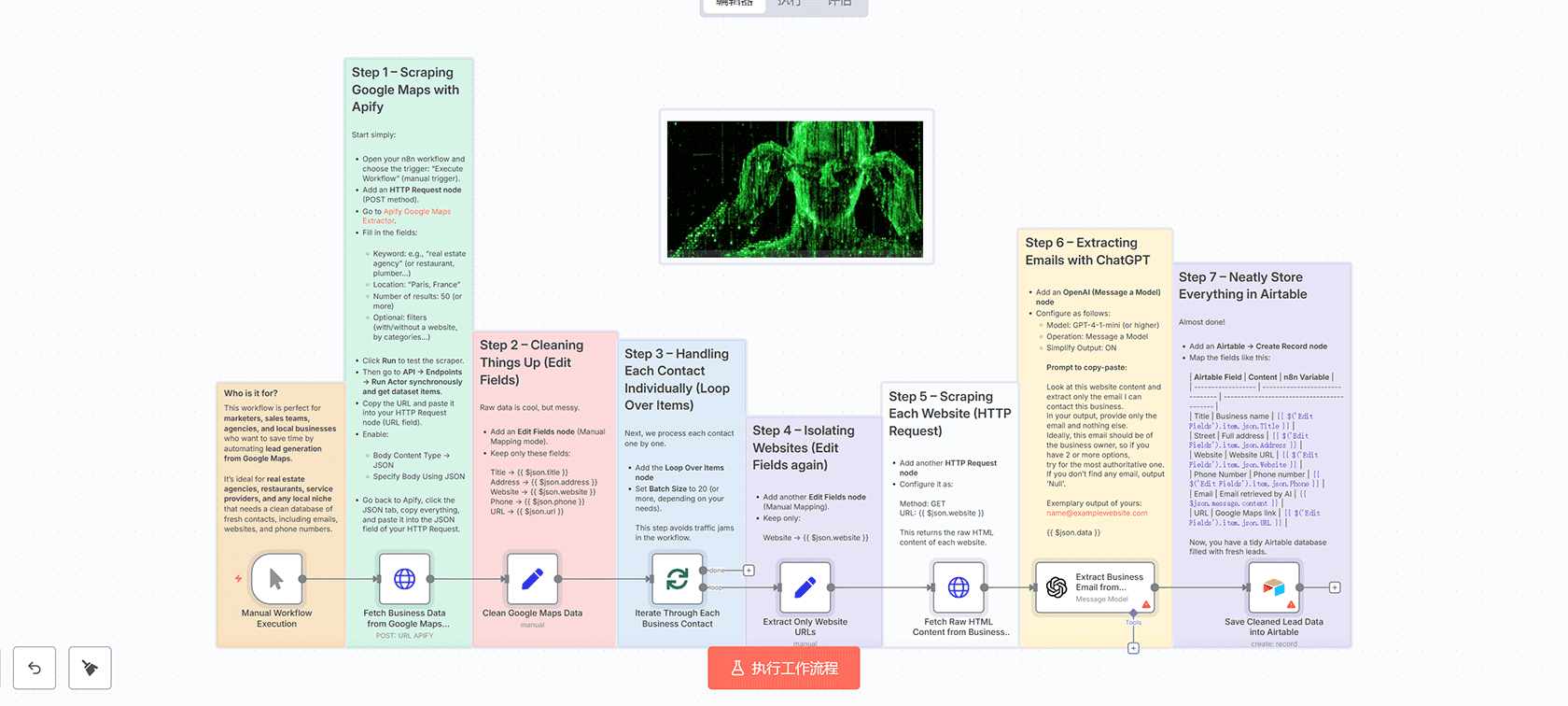1568x706 pixels.
Task: Click the green matrix face image
Action: [x=795, y=189]
